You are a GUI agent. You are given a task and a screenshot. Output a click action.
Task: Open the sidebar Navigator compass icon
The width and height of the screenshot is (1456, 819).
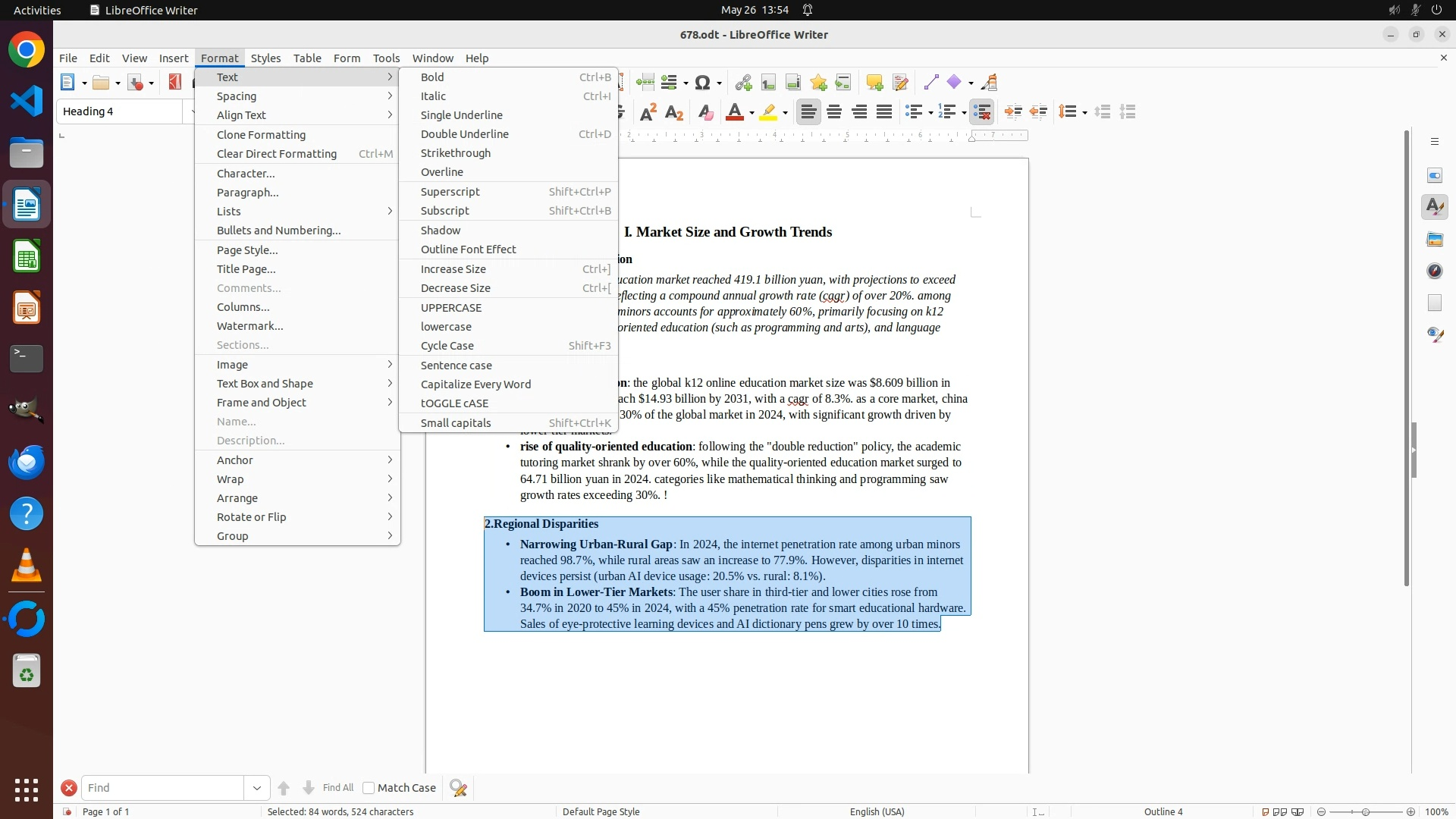(x=1435, y=271)
